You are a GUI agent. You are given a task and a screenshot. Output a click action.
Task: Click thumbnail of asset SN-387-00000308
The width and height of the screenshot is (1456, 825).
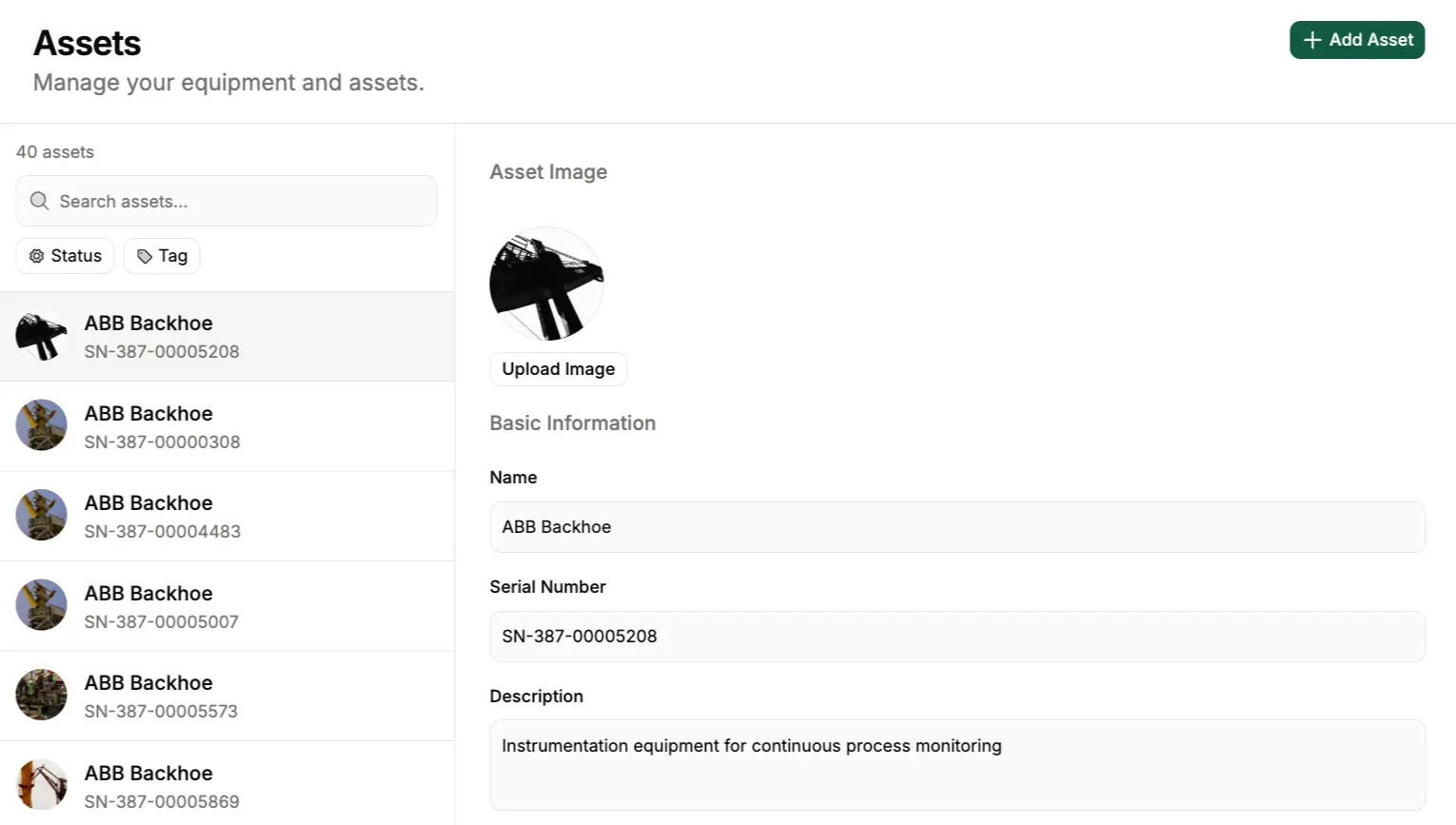click(42, 425)
